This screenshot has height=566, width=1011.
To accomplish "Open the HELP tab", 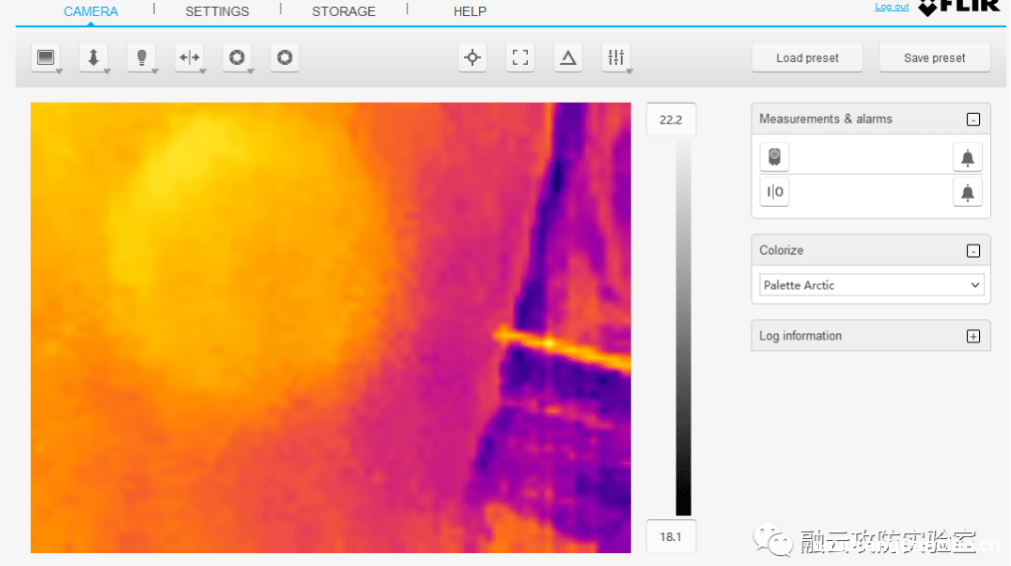I will pyautogui.click(x=470, y=12).
